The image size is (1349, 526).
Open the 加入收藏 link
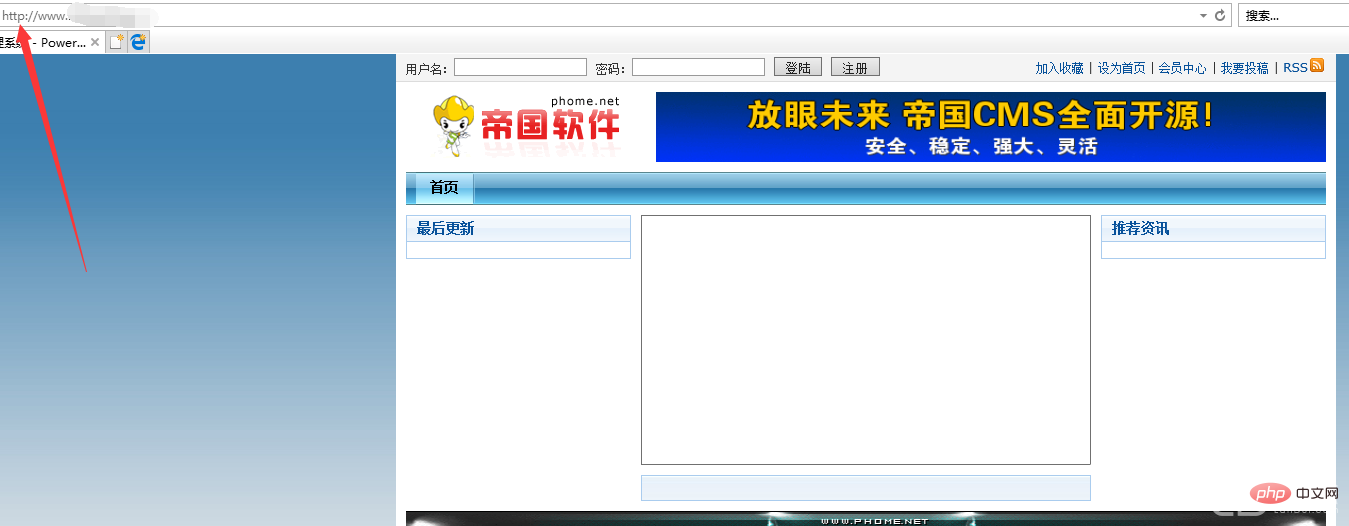[1059, 68]
